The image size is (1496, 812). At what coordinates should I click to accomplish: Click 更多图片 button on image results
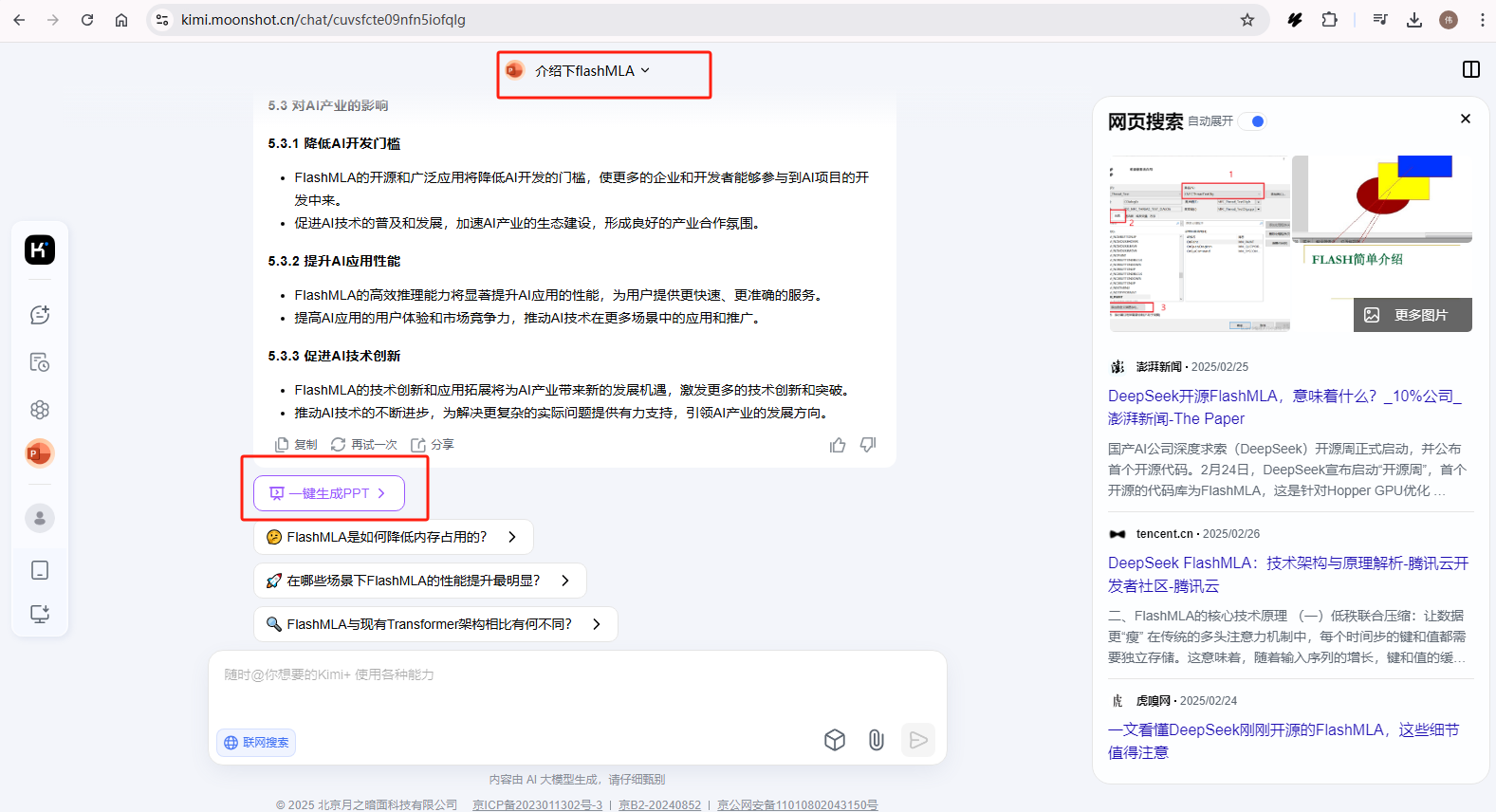(x=1413, y=315)
